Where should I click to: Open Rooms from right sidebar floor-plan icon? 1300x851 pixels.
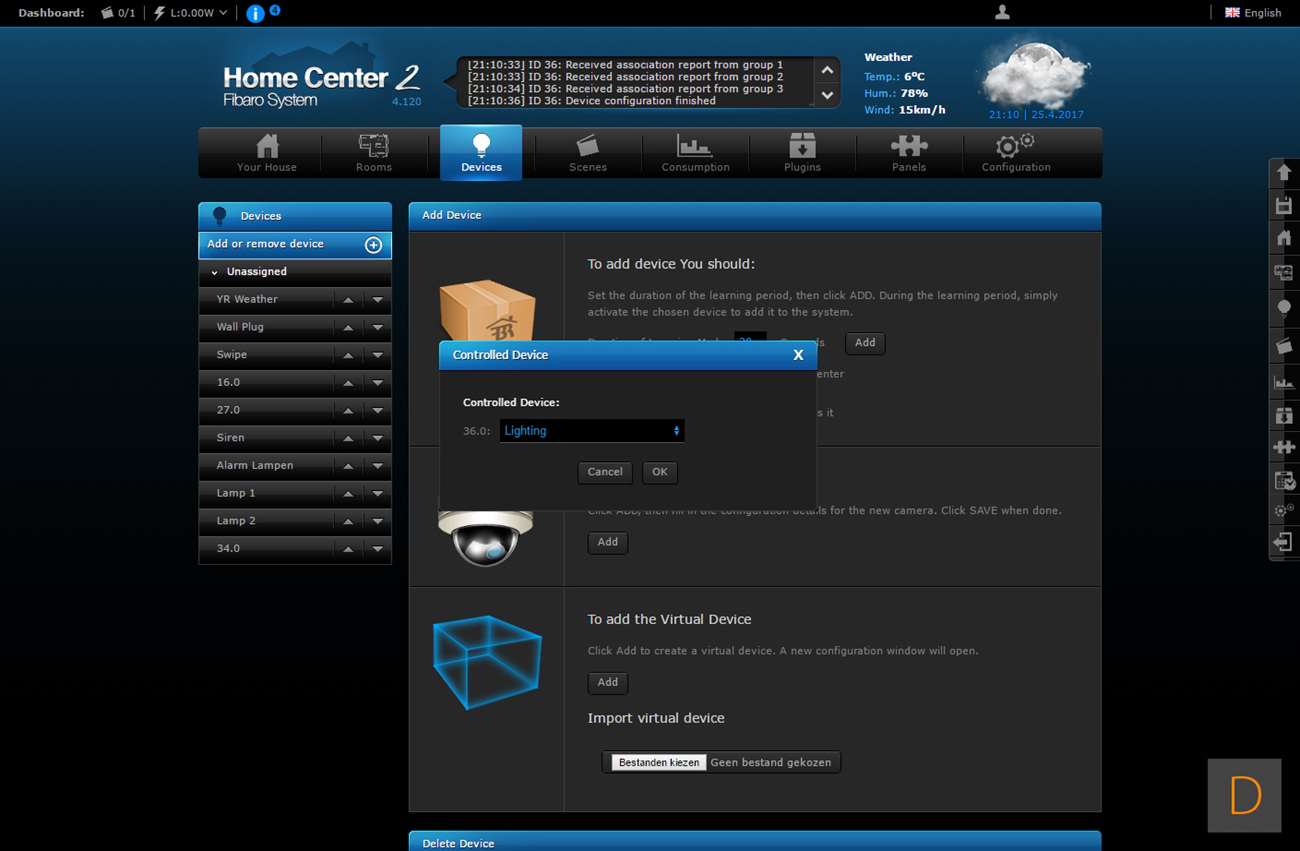[x=1284, y=272]
